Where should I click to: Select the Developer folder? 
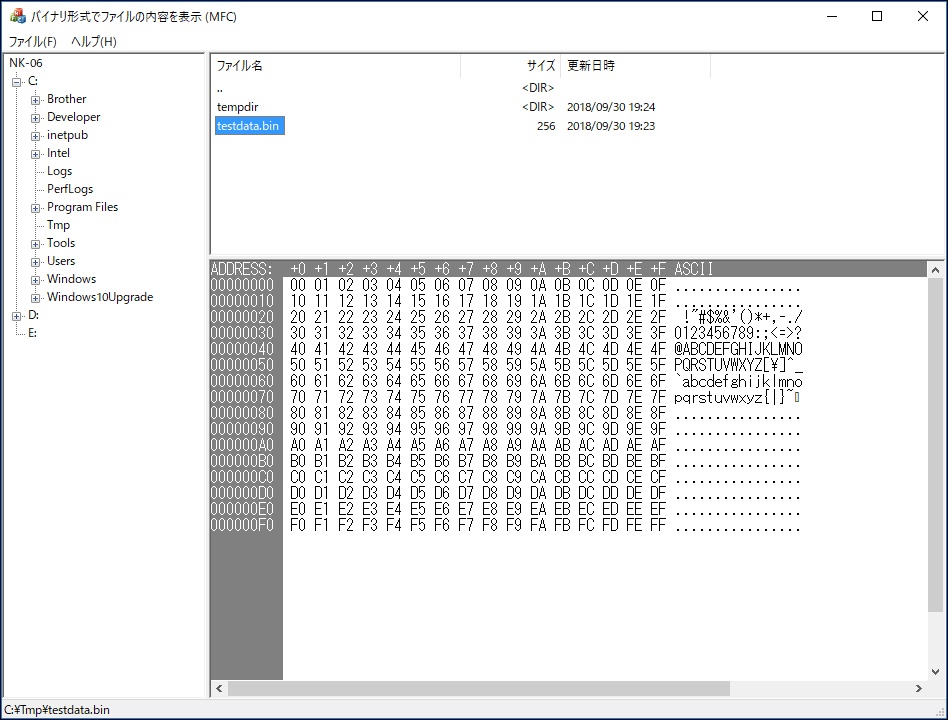tap(74, 117)
